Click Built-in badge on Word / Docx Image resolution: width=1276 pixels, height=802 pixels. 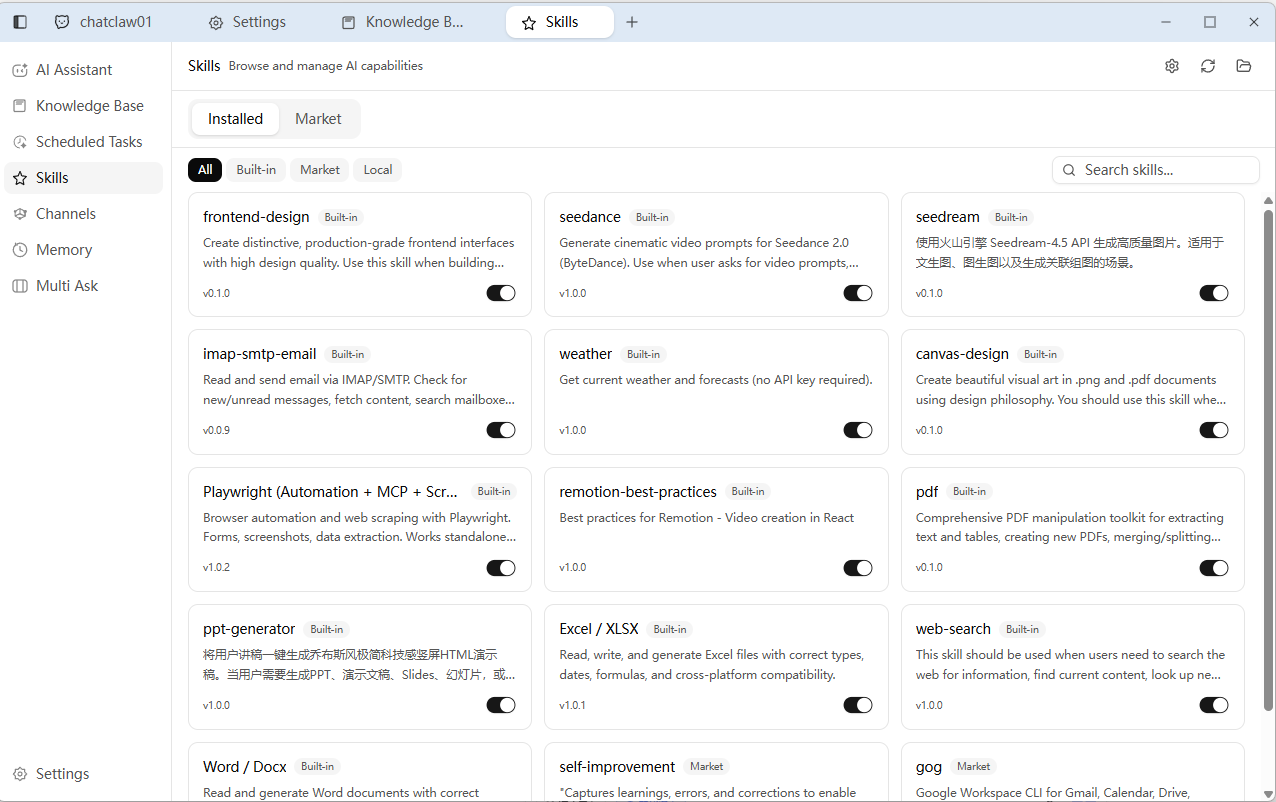pos(317,767)
